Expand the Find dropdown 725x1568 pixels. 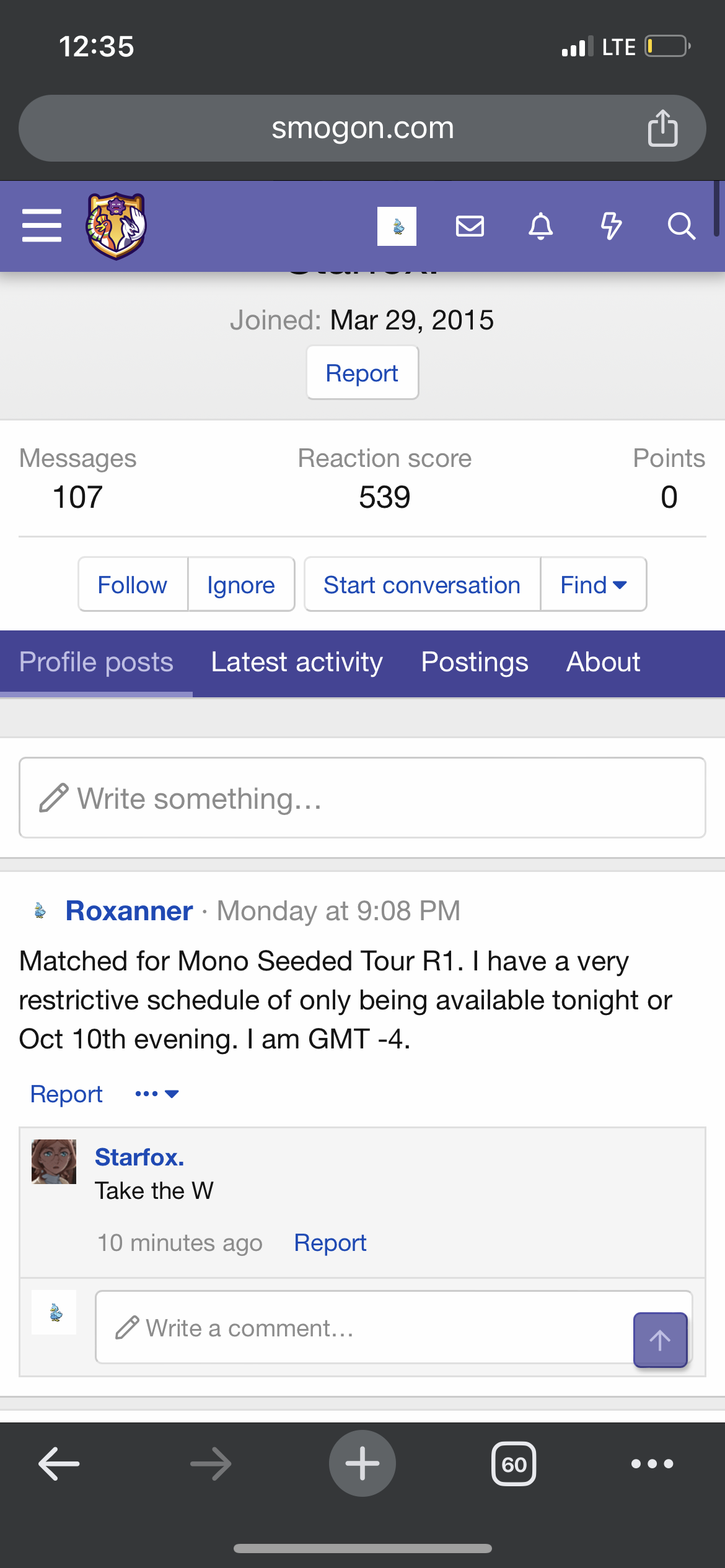pos(593,585)
